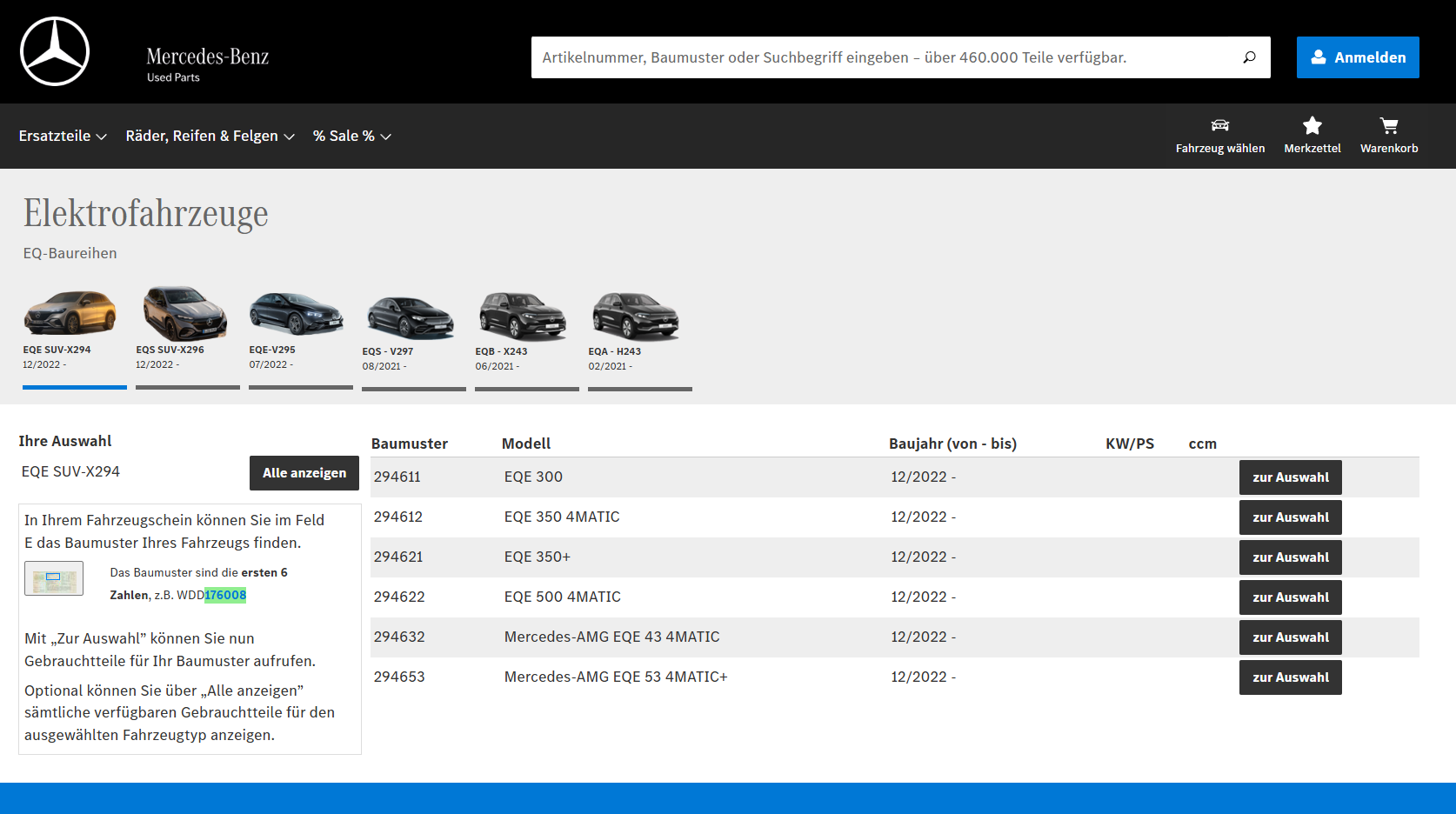This screenshot has height=814, width=1456.
Task: Focus the Artikelnummer search input field
Action: coord(883,57)
